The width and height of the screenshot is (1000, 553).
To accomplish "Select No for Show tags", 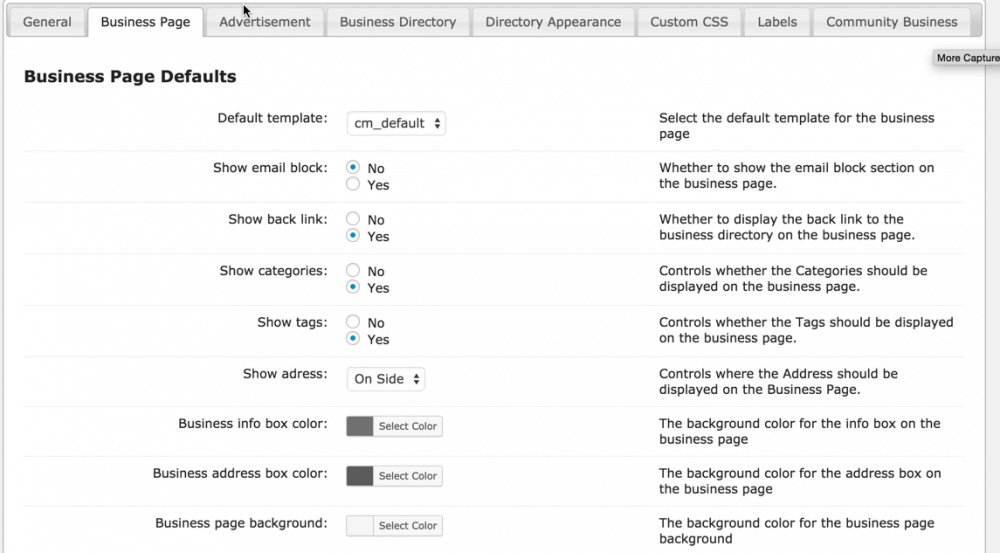I will [353, 322].
